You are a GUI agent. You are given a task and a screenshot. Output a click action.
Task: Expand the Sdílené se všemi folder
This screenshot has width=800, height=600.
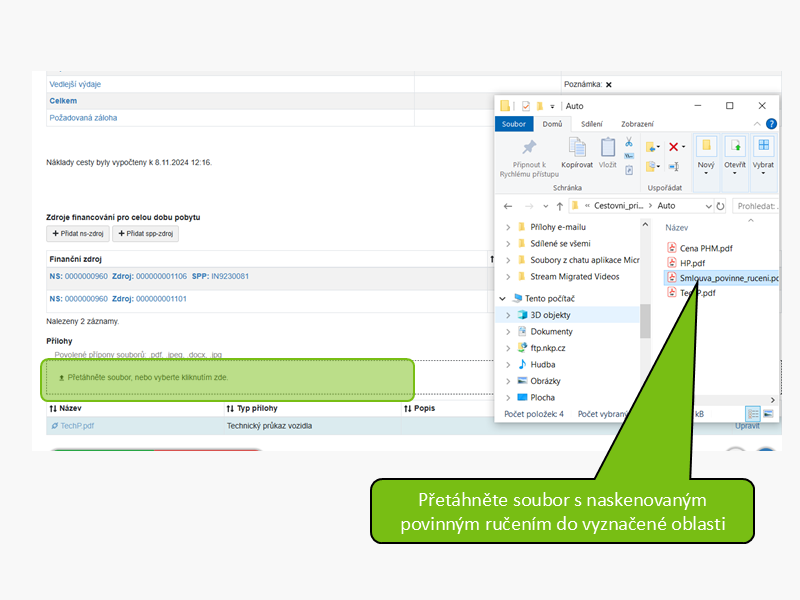[508, 244]
